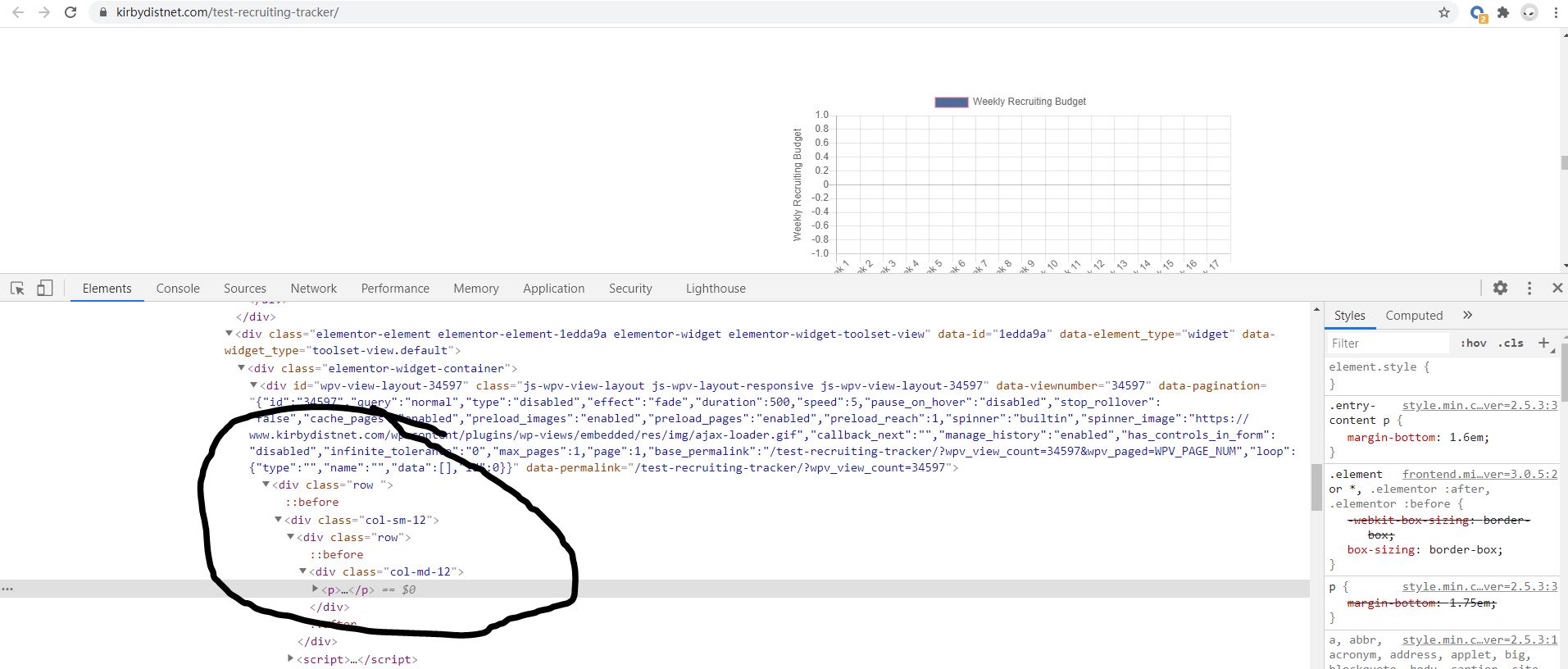Toggle the :hov element state panel

1473,343
